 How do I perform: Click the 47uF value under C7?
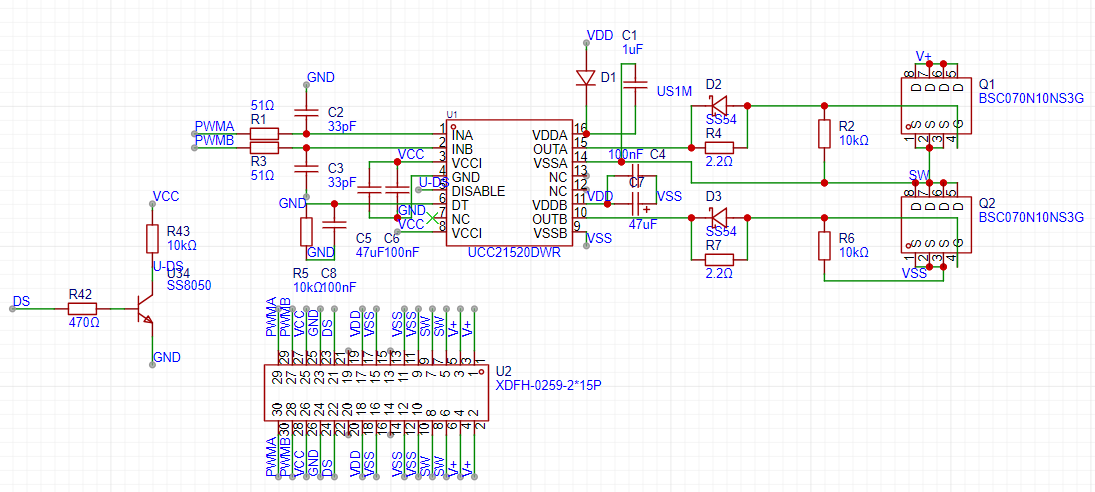(642, 224)
